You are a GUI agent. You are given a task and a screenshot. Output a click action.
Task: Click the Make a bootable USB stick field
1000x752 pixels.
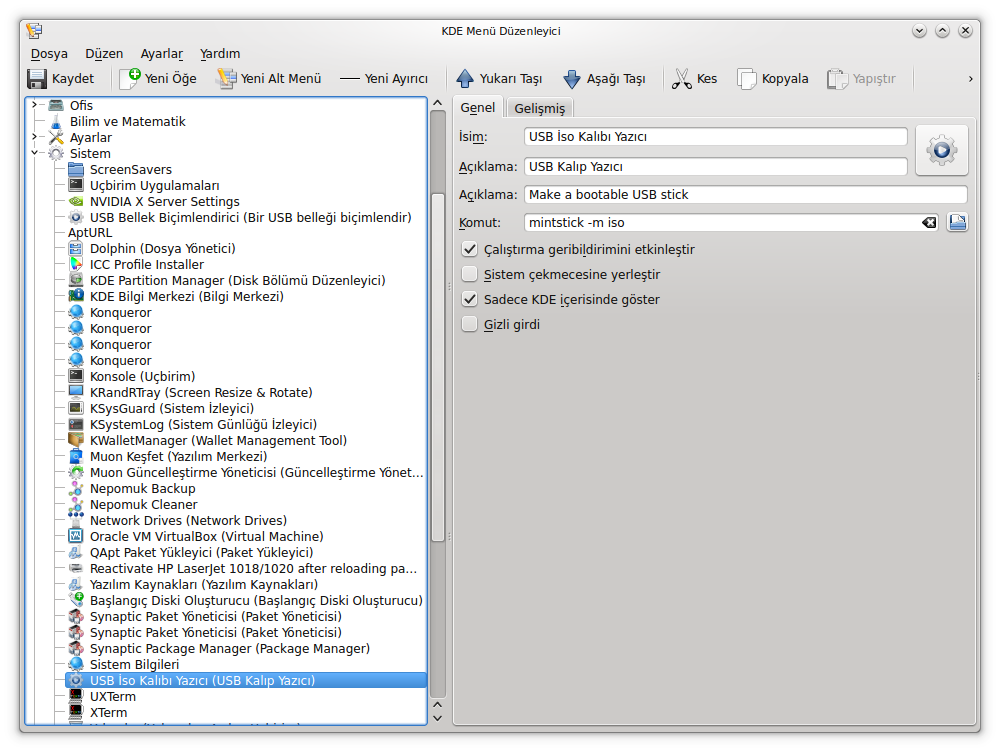point(746,195)
